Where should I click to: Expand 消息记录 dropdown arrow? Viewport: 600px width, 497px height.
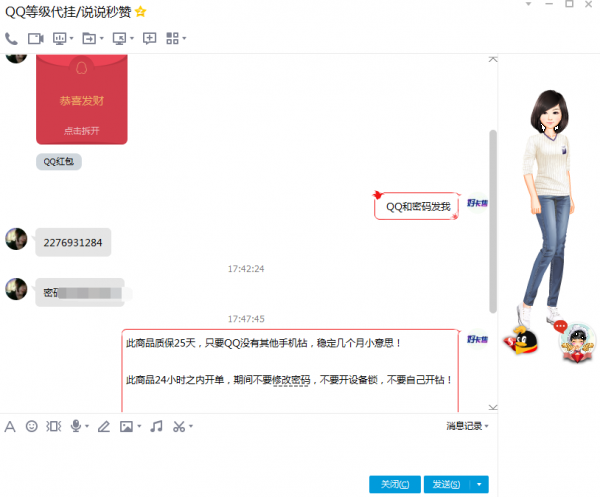(x=487, y=426)
